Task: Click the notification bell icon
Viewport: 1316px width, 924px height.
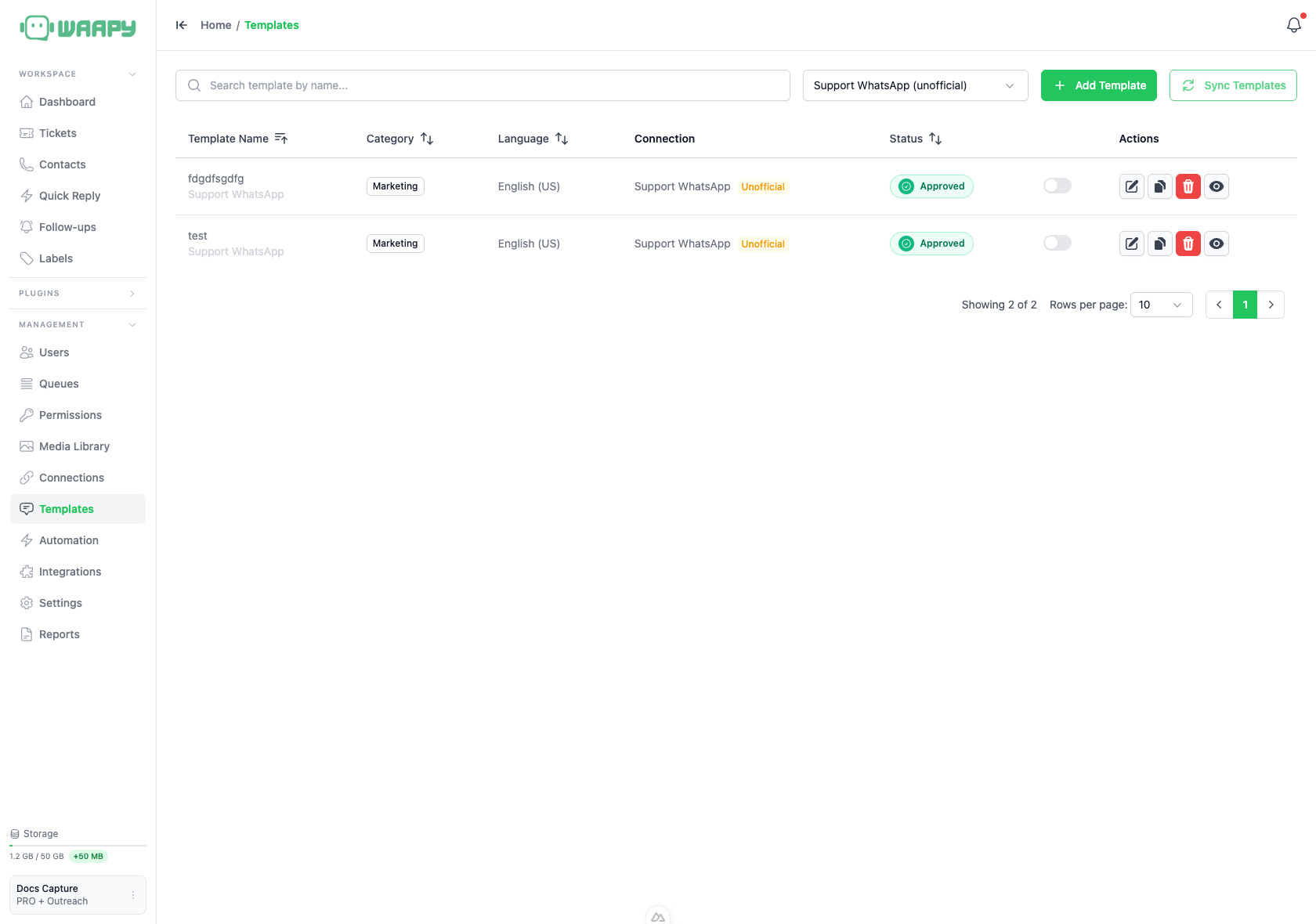Action: pyautogui.click(x=1294, y=25)
